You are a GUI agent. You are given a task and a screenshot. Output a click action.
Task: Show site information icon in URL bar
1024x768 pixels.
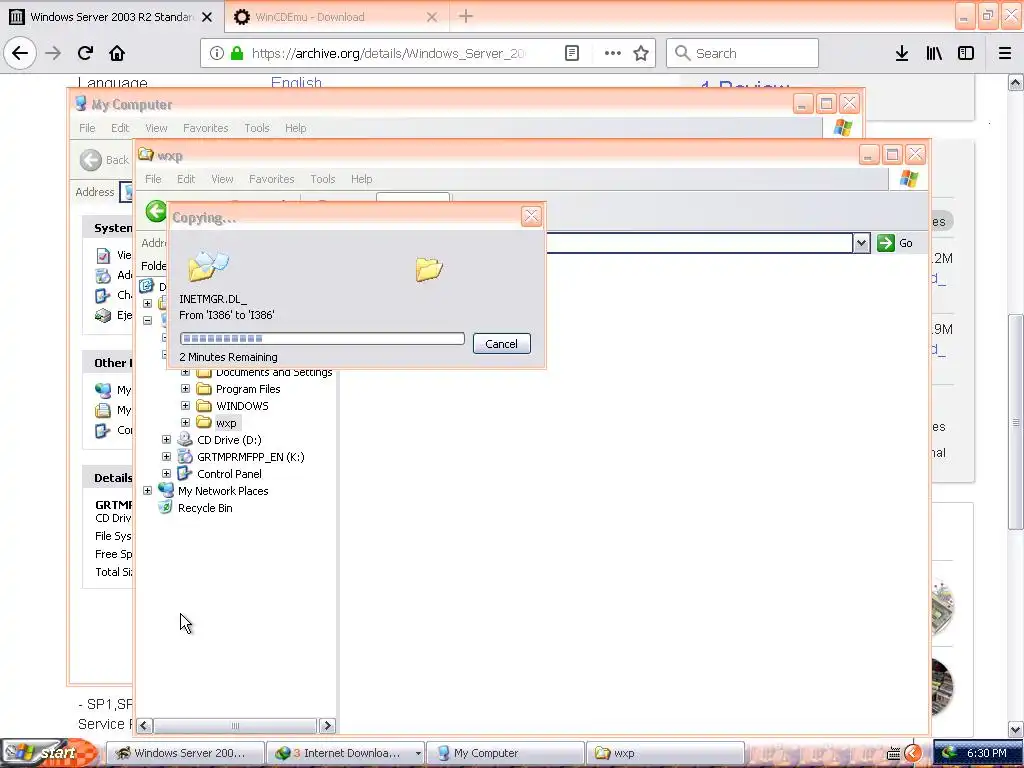tap(217, 53)
